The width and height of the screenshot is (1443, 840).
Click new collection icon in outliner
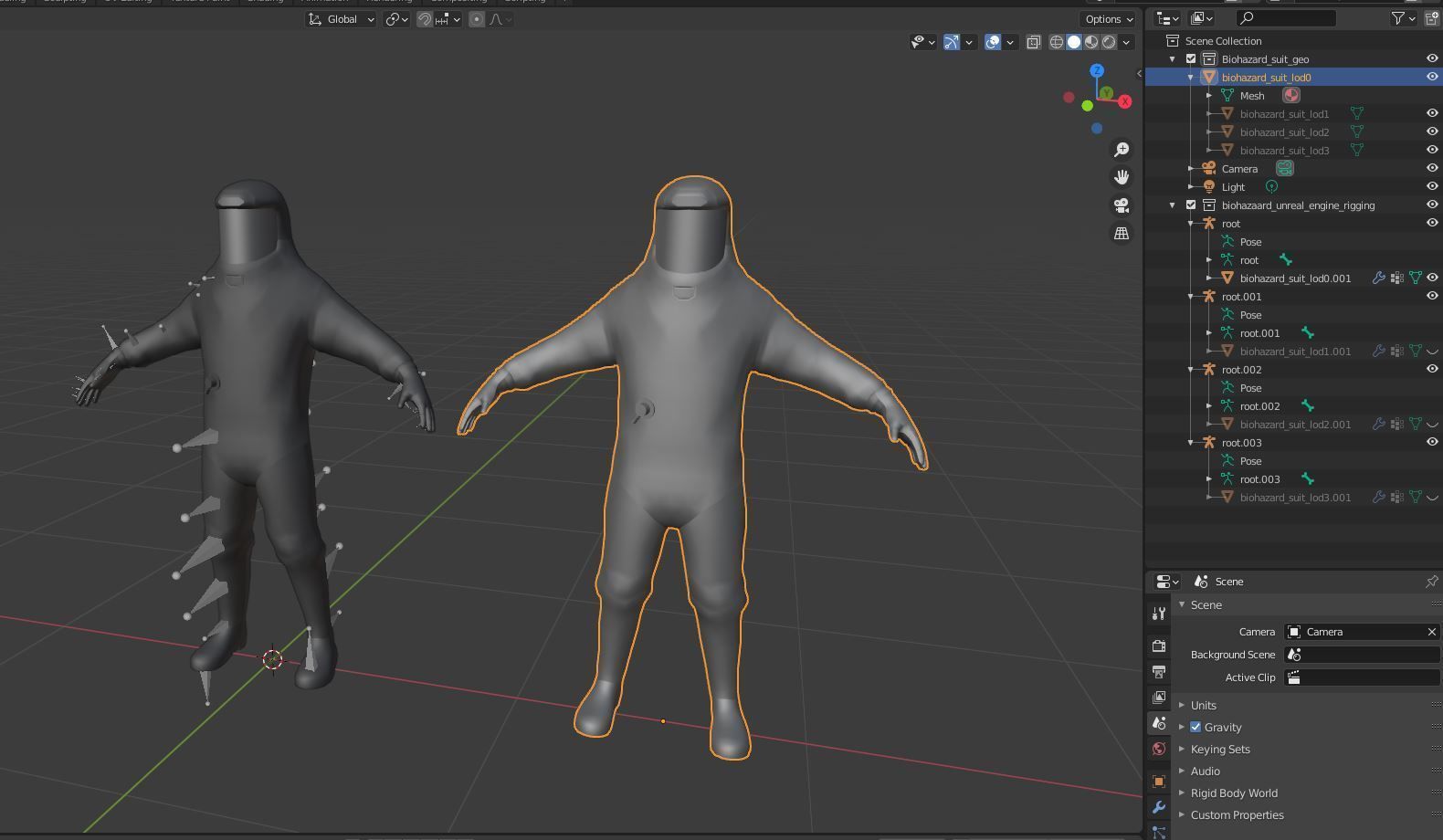tap(1431, 18)
